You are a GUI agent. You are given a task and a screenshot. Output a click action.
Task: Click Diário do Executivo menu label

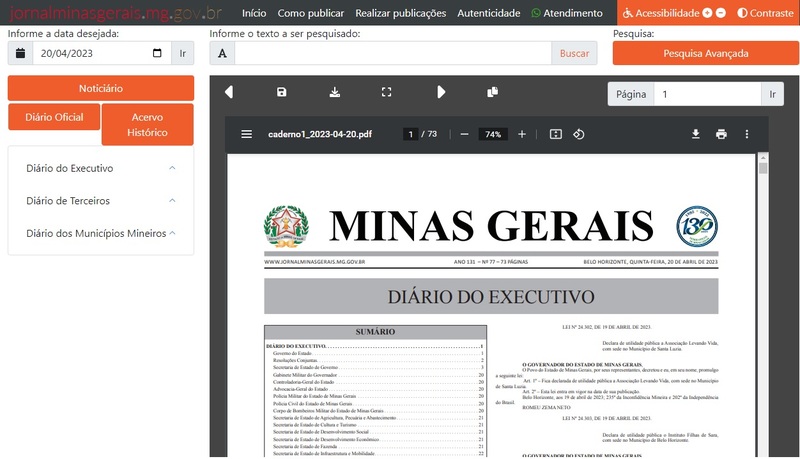tap(70, 168)
